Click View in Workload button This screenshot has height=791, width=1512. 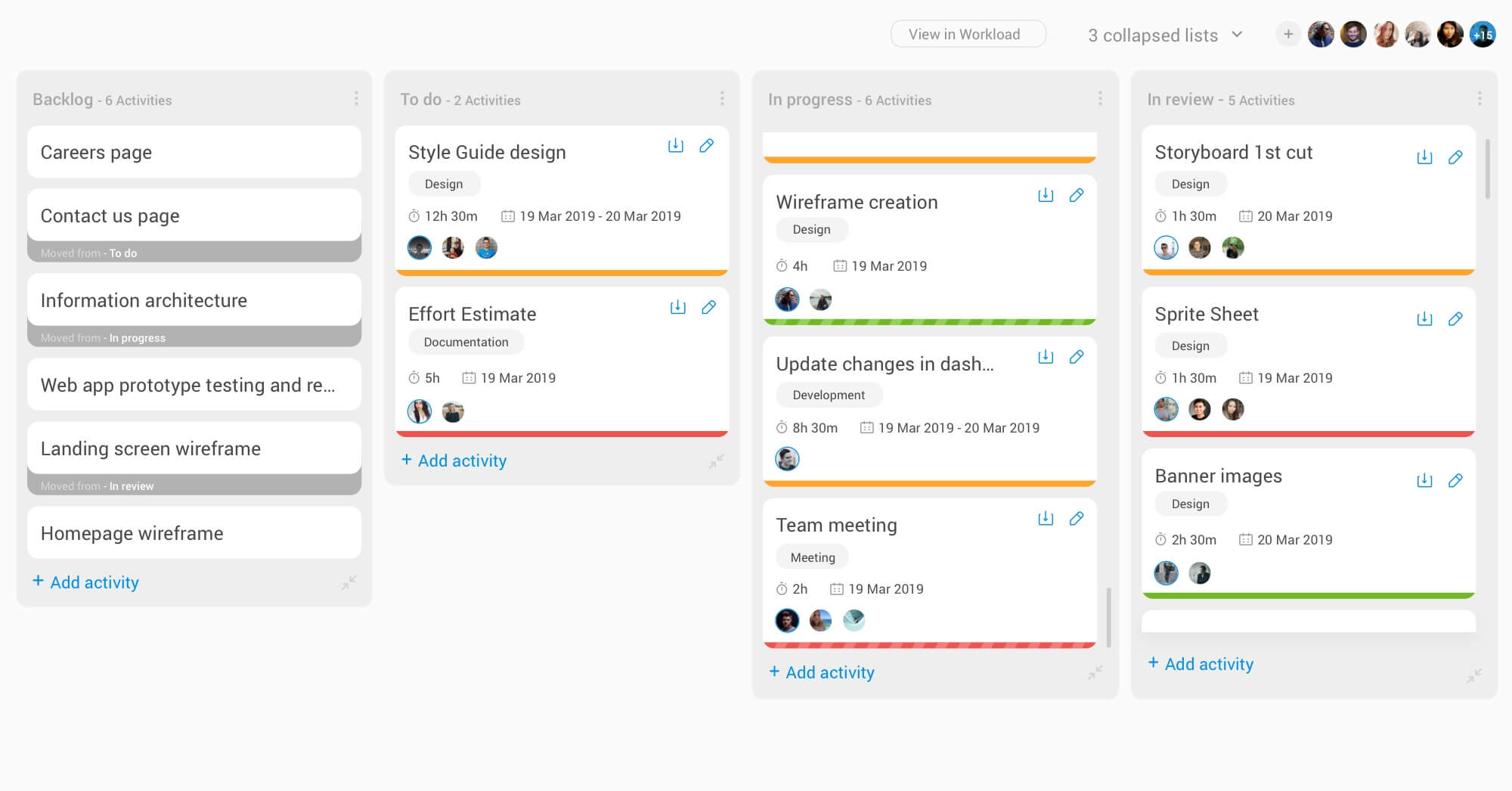tap(968, 34)
